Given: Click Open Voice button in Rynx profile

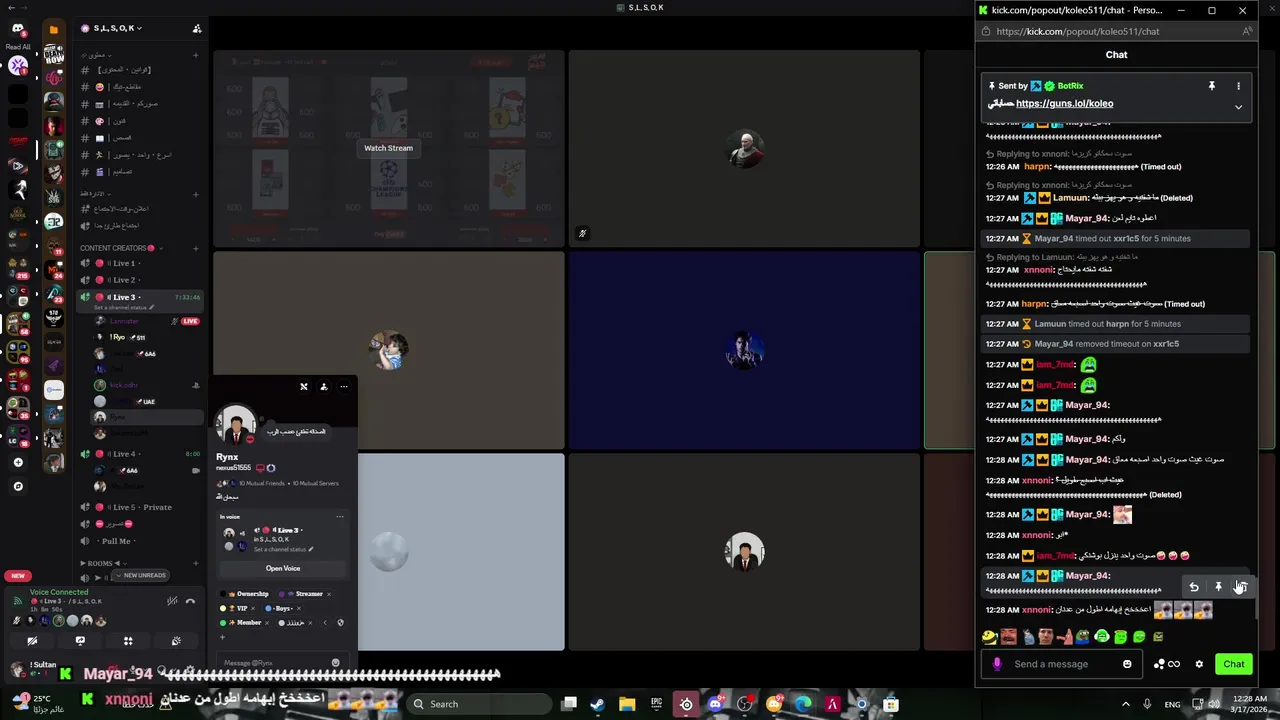Looking at the screenshot, I should point(283,568).
